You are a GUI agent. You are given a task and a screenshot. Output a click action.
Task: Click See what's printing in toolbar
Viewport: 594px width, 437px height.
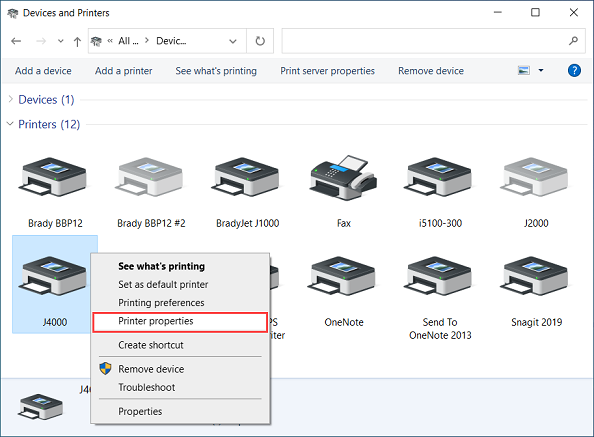tap(216, 71)
